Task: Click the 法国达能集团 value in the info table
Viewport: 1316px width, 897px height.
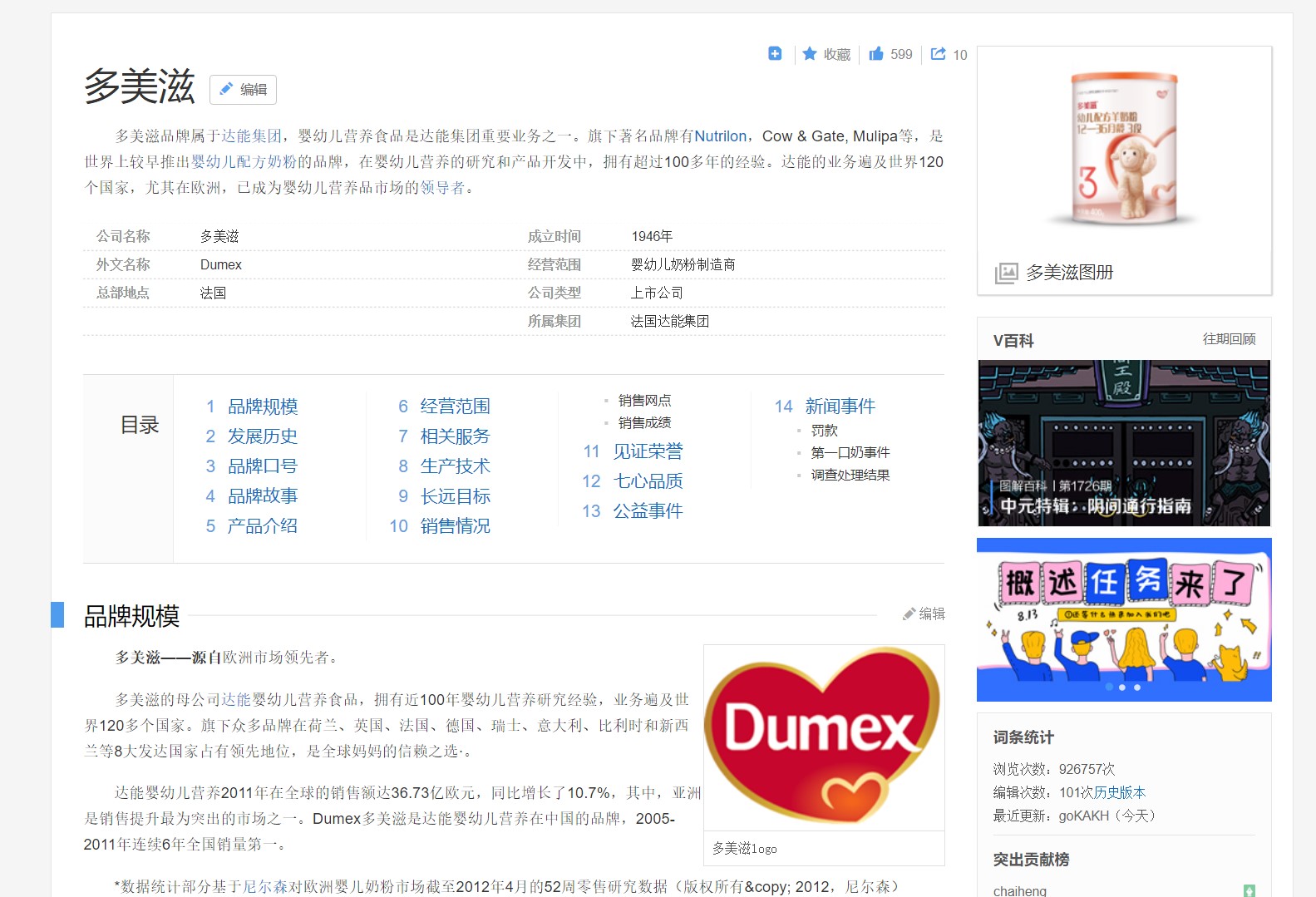Action: pos(670,322)
